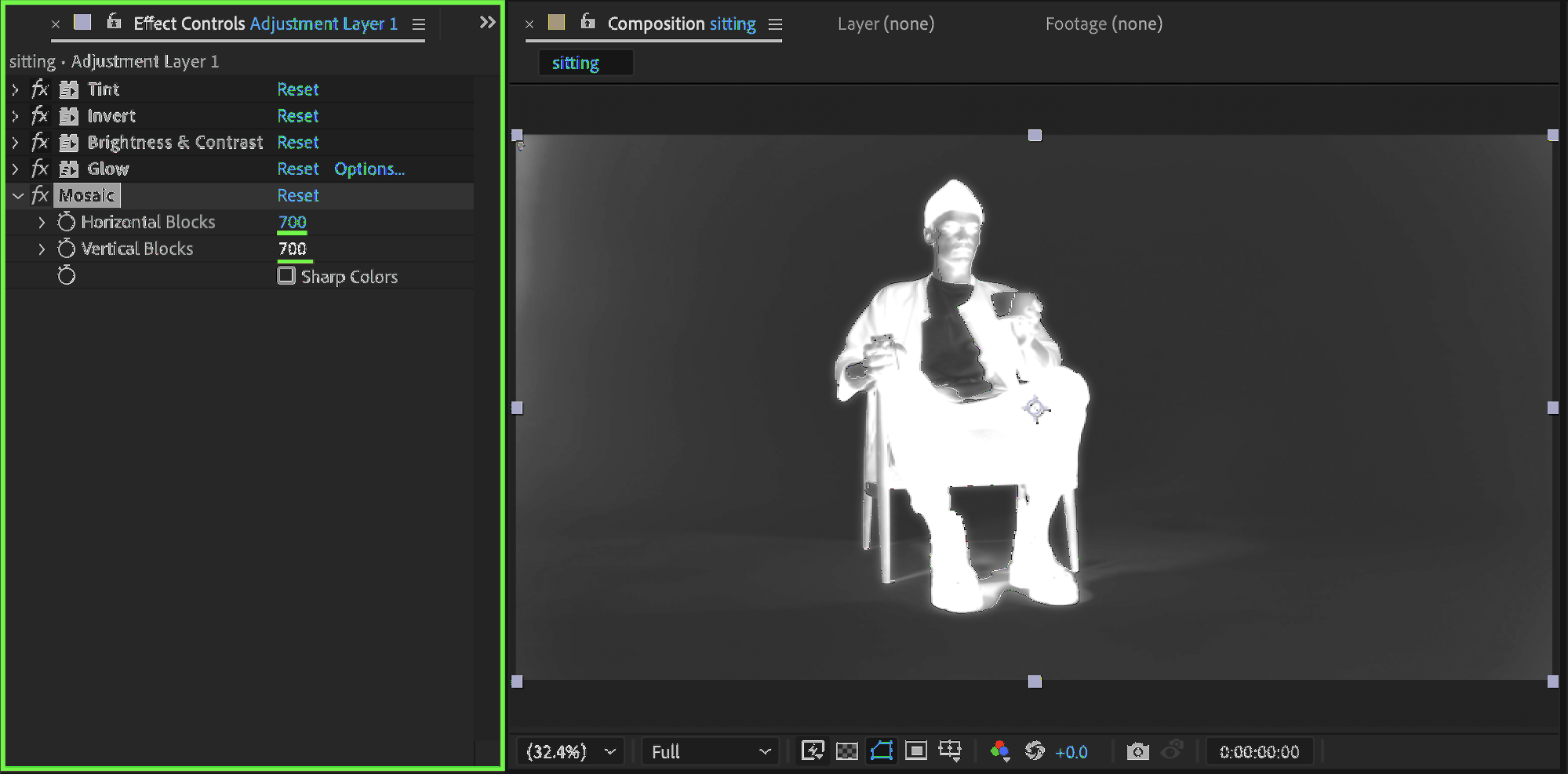
Task: Open grid and guide options
Action: coord(950,751)
